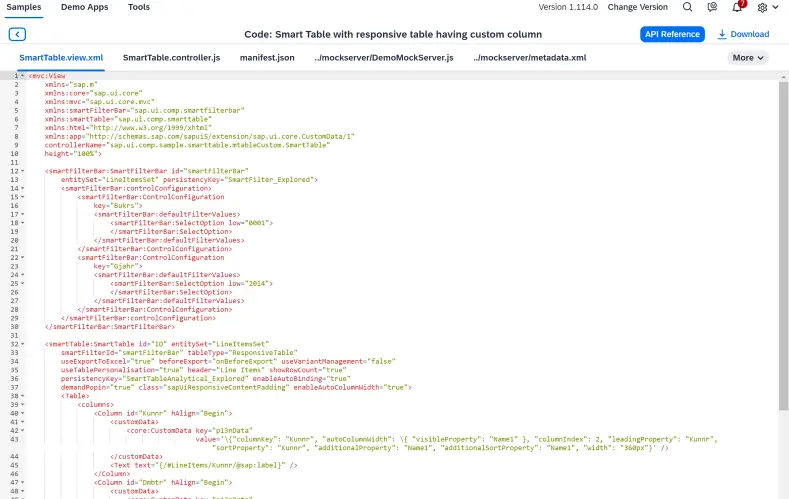This screenshot has width=789, height=499.
Task: Open notifications bell icon
Action: pyautogui.click(x=737, y=7)
